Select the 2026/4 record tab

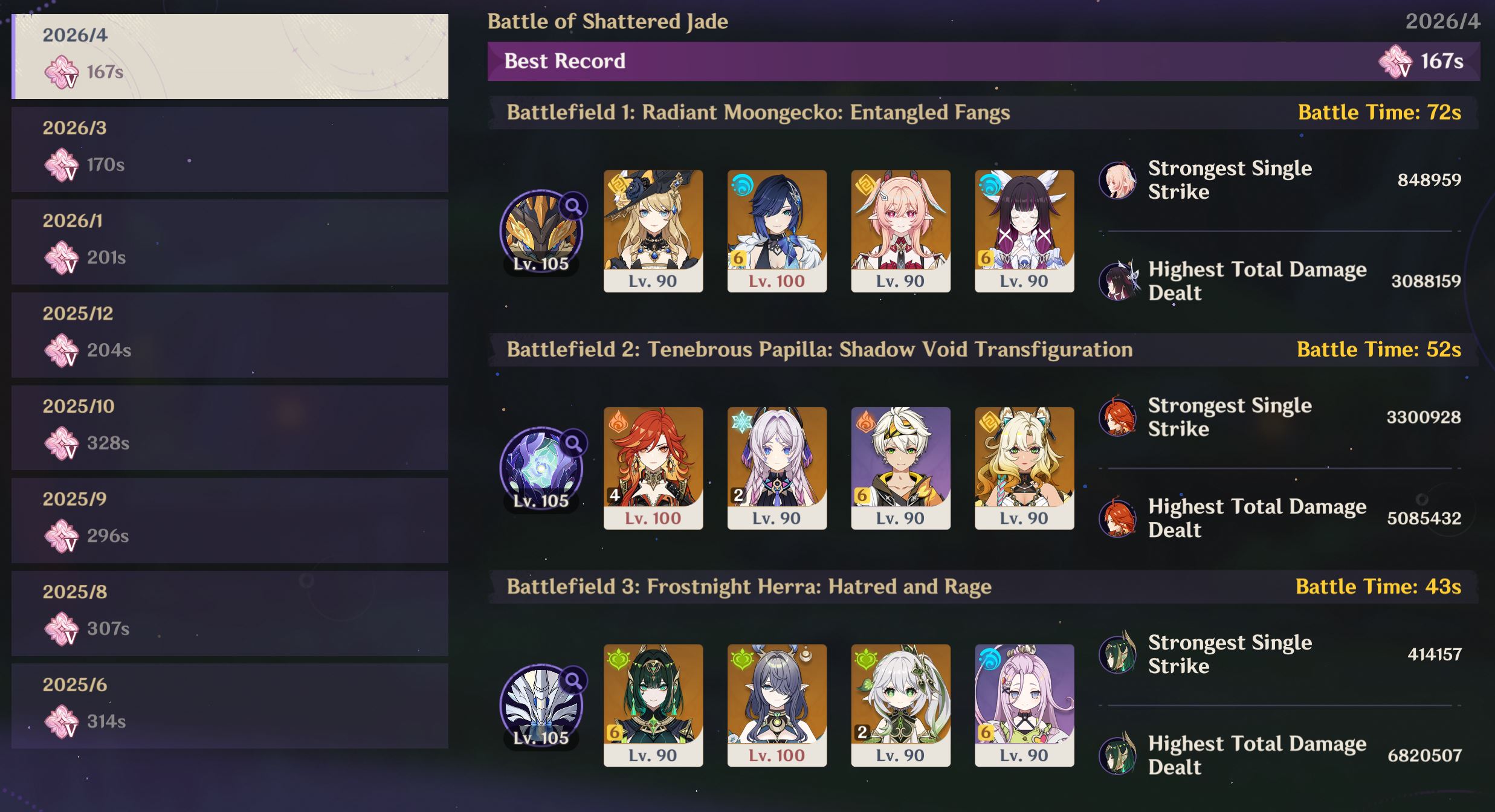click(230, 56)
